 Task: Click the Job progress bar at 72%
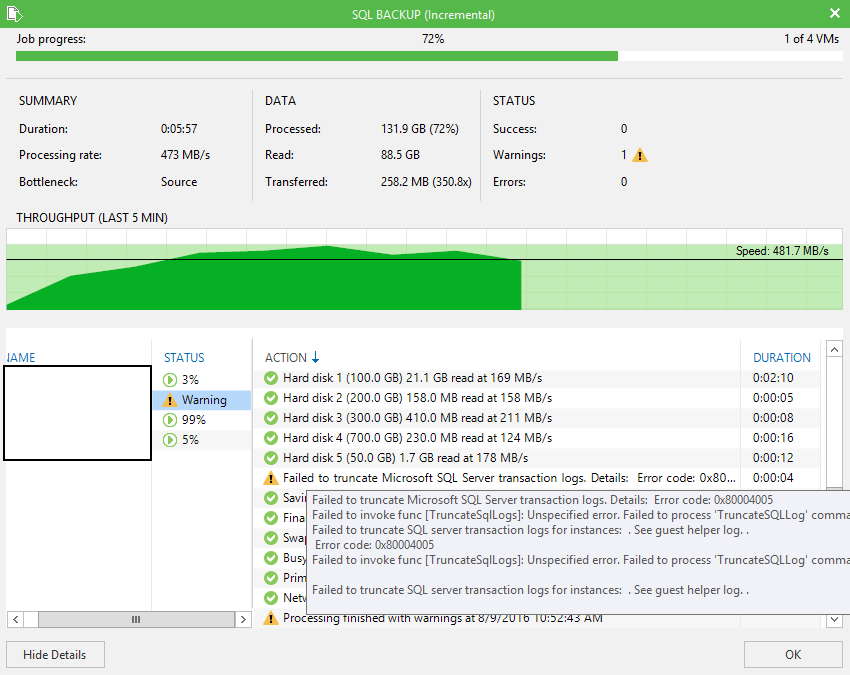(x=429, y=56)
